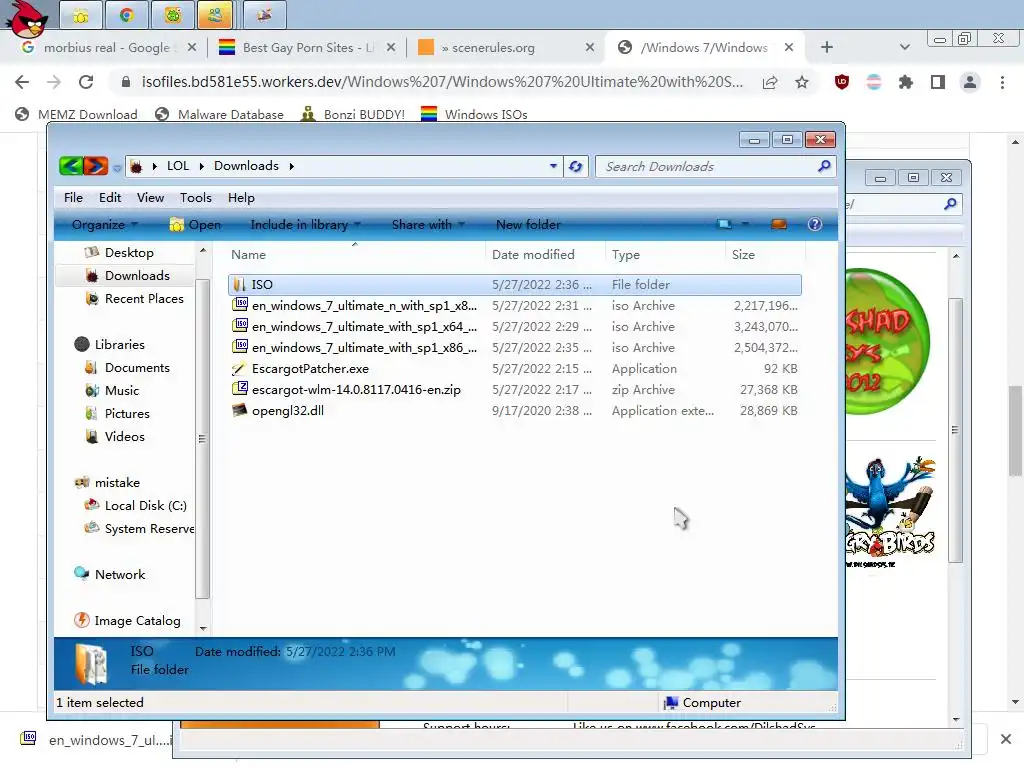Open the Help menu
The width and height of the screenshot is (1024, 768).
241,198
